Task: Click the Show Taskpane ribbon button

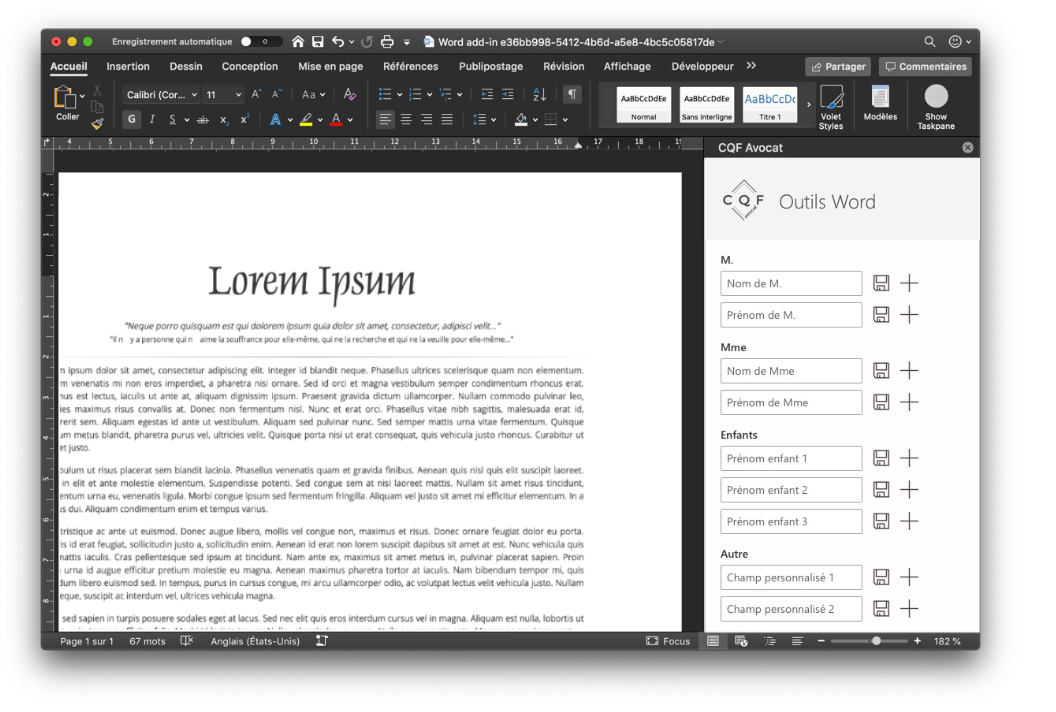Action: point(936,106)
